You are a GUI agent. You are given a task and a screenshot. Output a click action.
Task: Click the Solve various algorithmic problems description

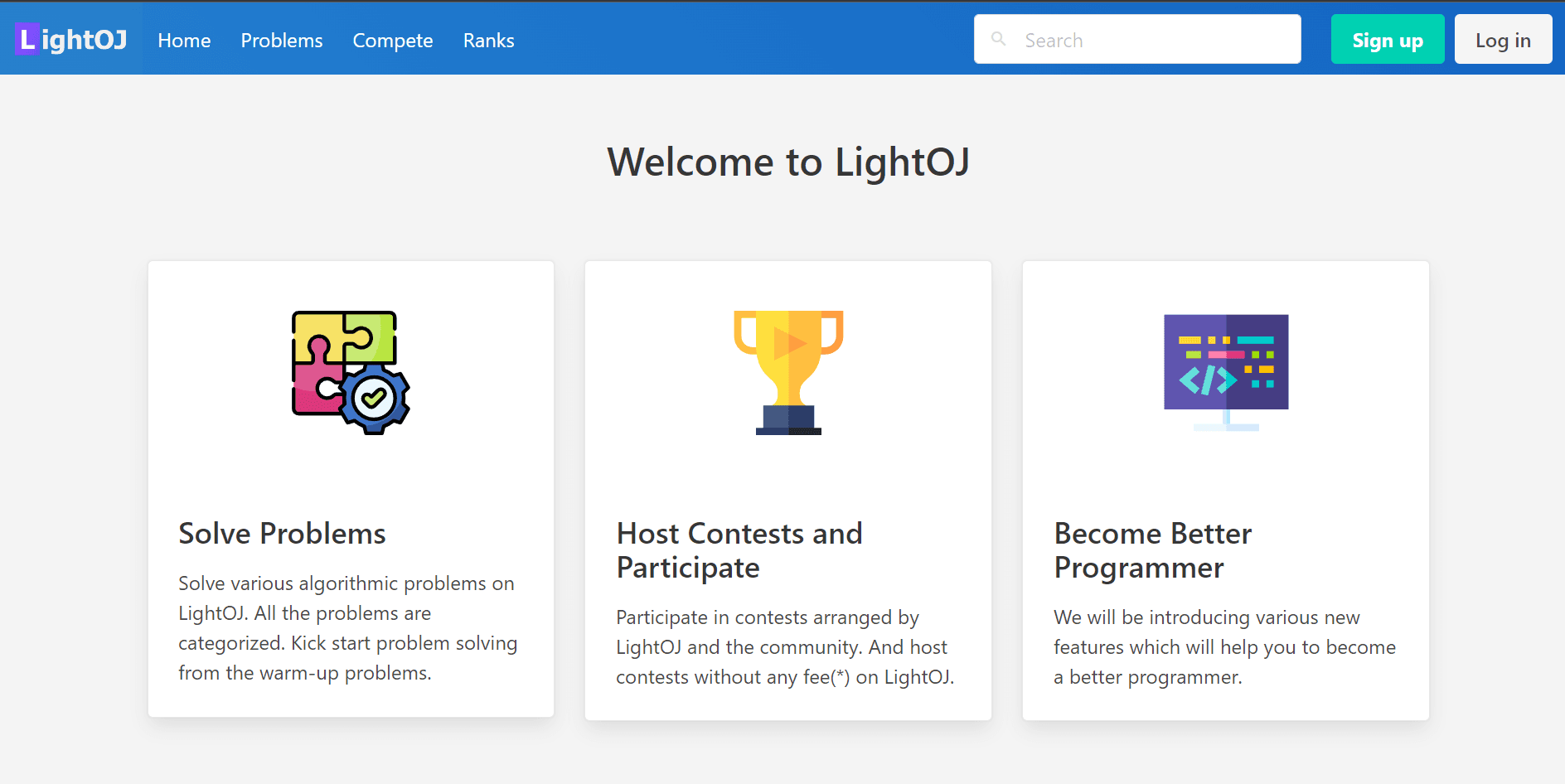[348, 628]
